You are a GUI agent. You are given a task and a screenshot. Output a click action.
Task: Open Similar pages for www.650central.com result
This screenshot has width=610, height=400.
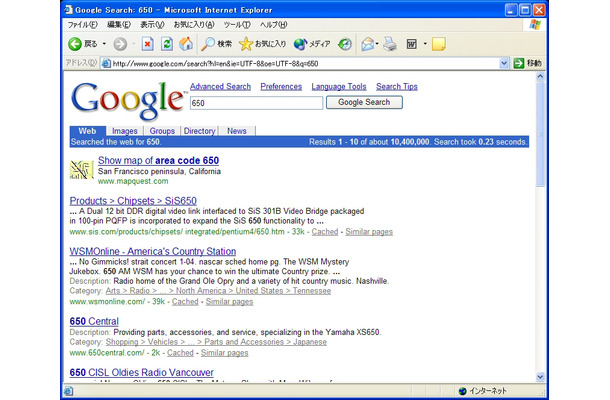coord(224,353)
